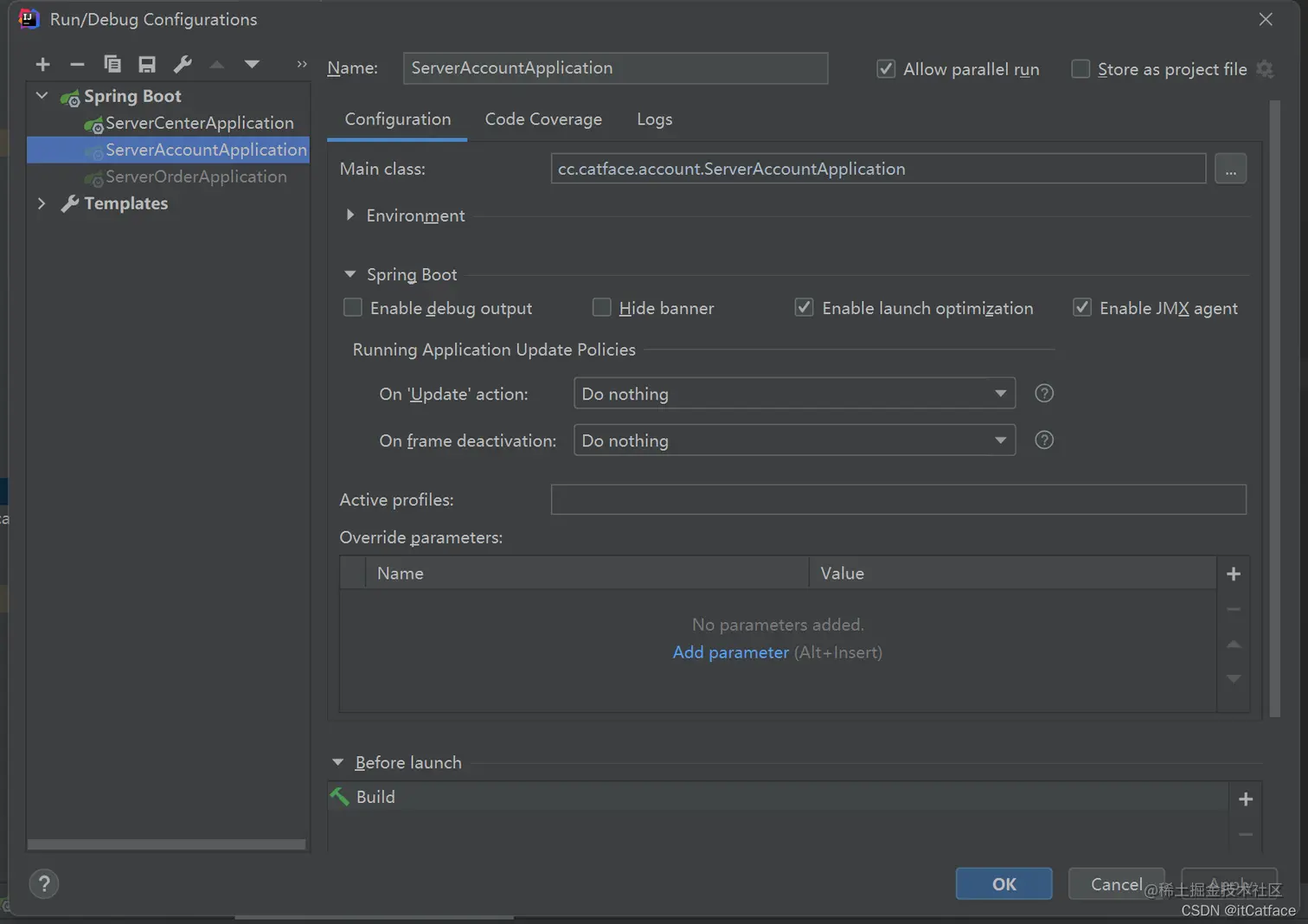Save the configuration with disk icon
This screenshot has height=924, width=1308.
click(147, 64)
